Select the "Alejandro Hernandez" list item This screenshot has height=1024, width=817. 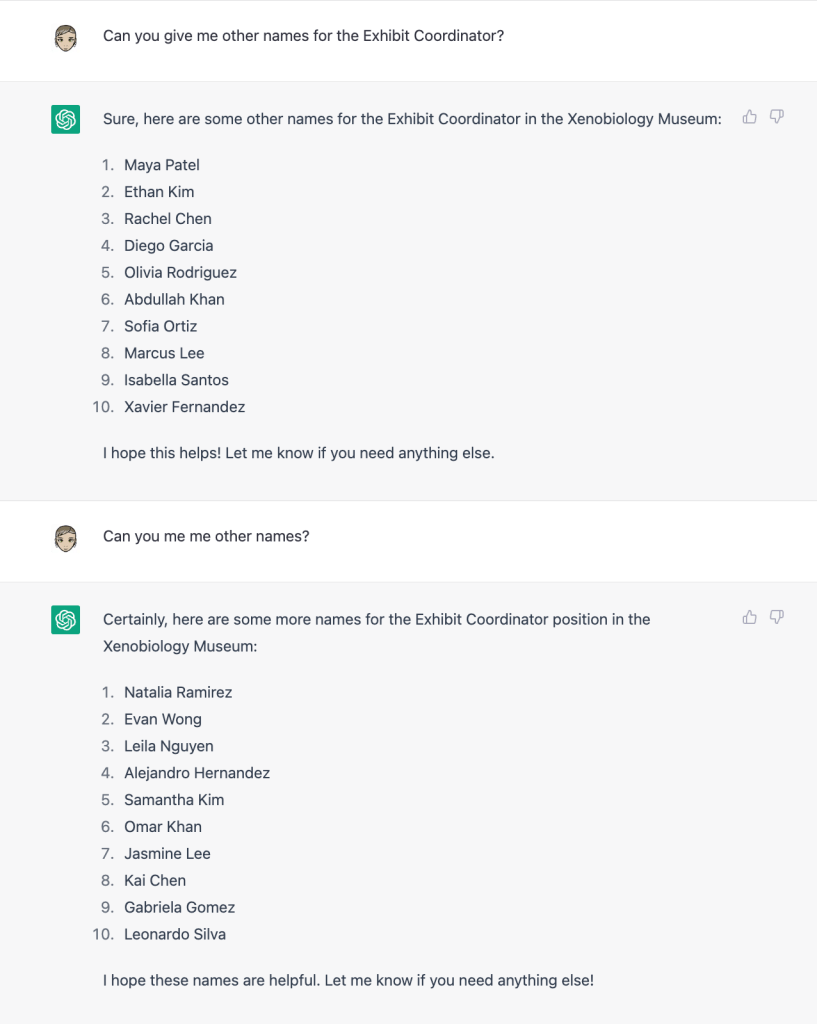pos(197,773)
